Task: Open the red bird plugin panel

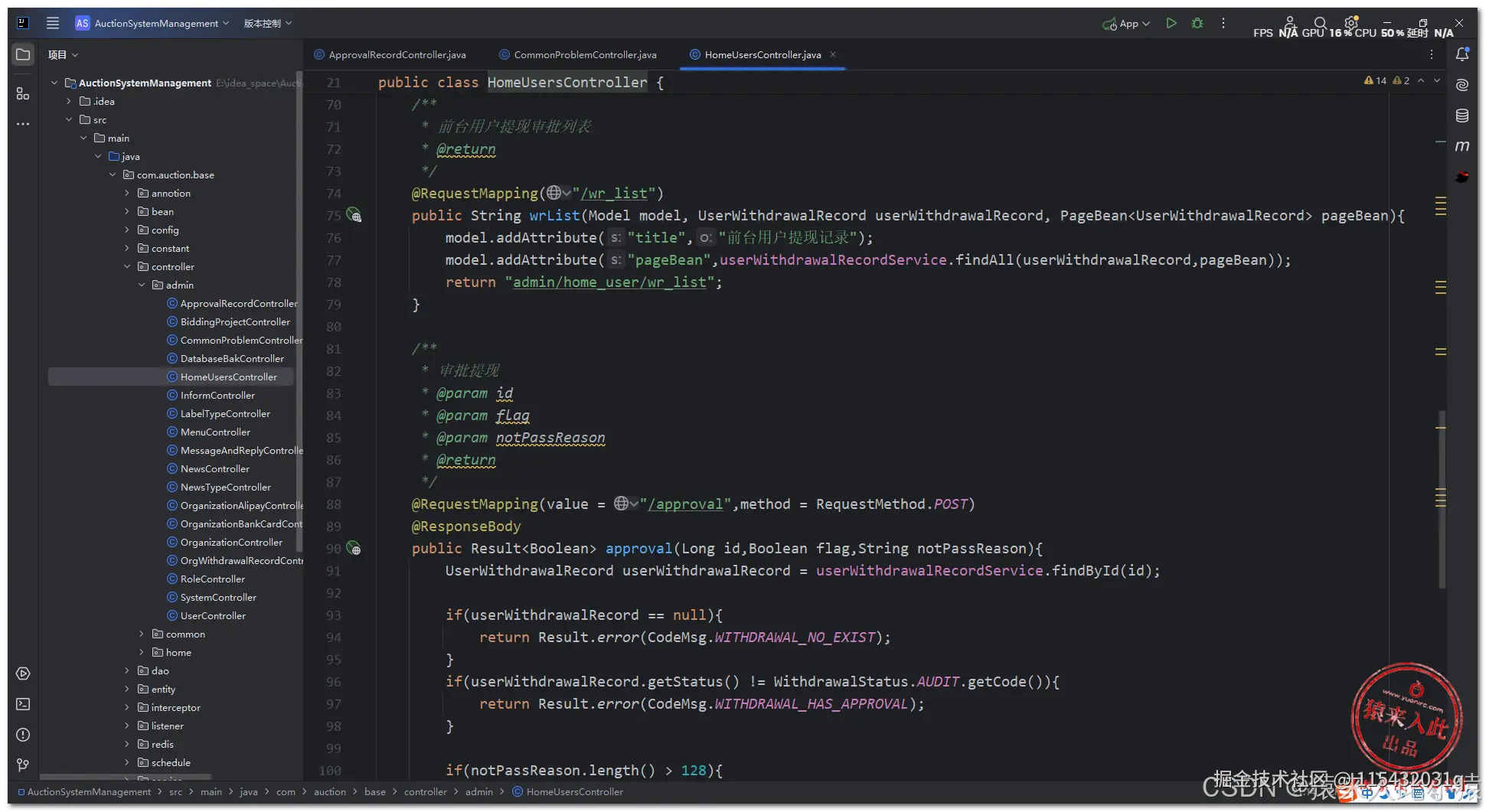Action: pyautogui.click(x=1462, y=177)
